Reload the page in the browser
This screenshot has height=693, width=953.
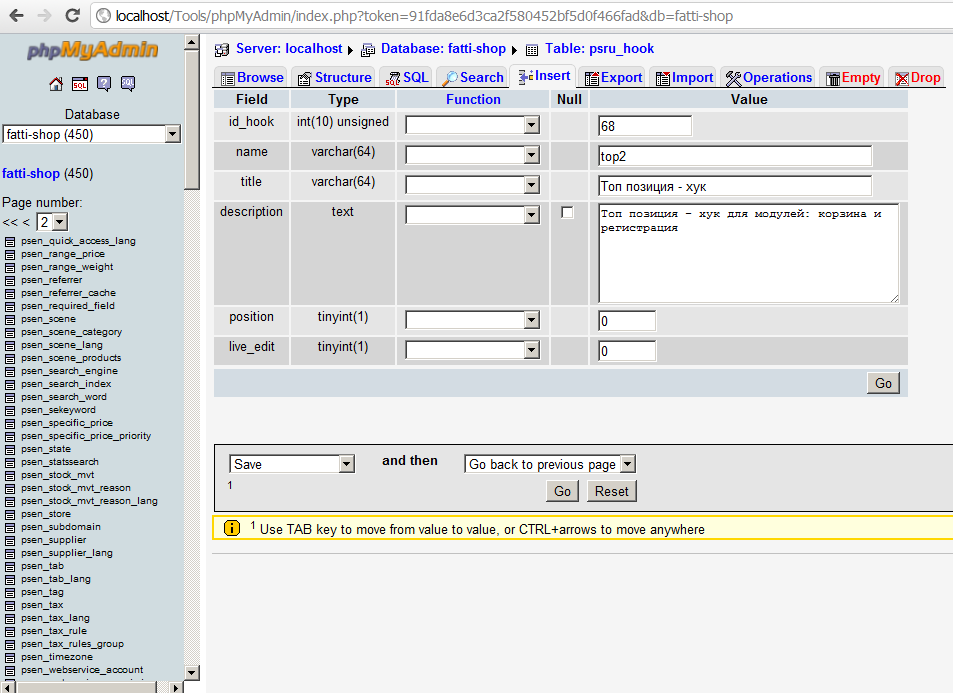[x=72, y=15]
